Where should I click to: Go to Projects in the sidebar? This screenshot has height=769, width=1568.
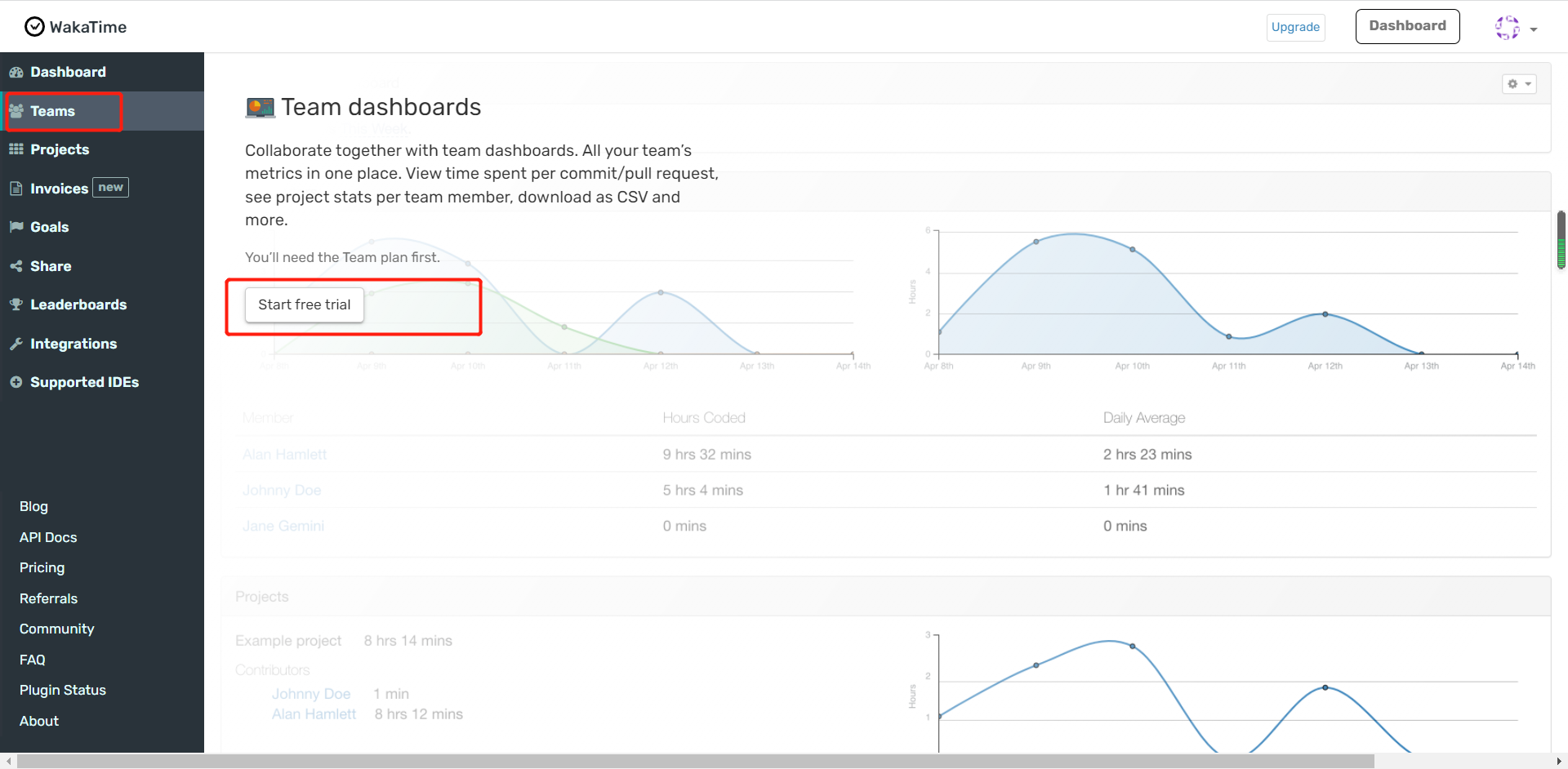(102, 149)
